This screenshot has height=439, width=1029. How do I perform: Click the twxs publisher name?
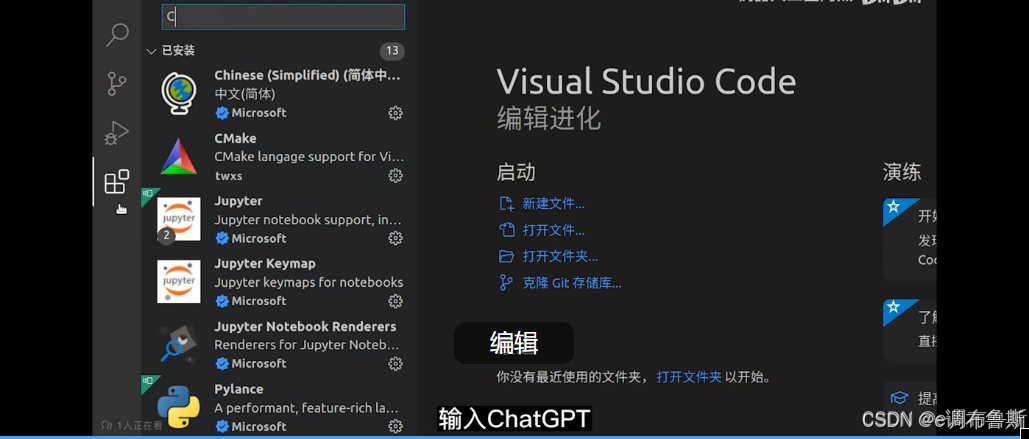click(x=228, y=176)
